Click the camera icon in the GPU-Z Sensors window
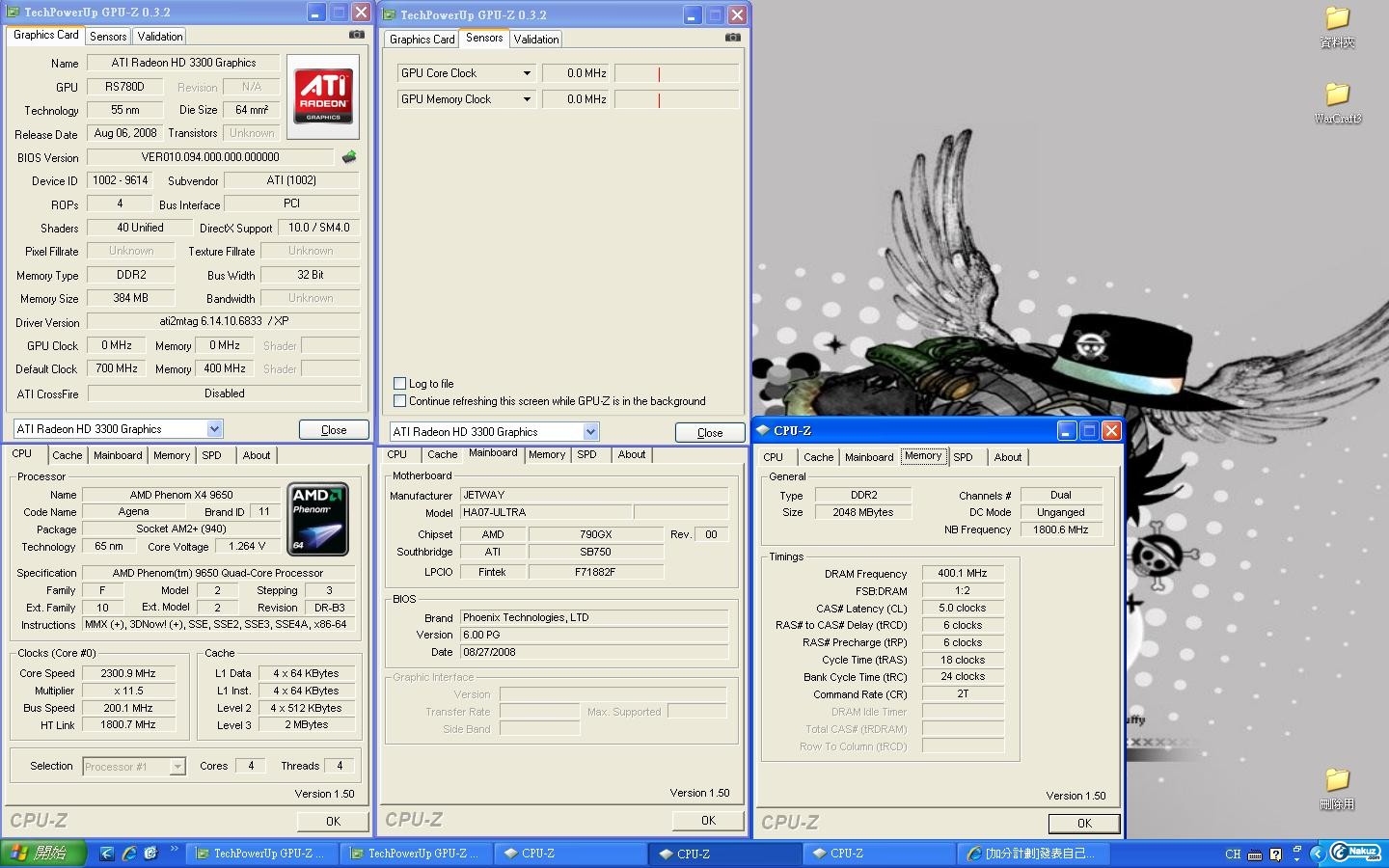Image resolution: width=1389 pixels, height=868 pixels. coord(732,38)
